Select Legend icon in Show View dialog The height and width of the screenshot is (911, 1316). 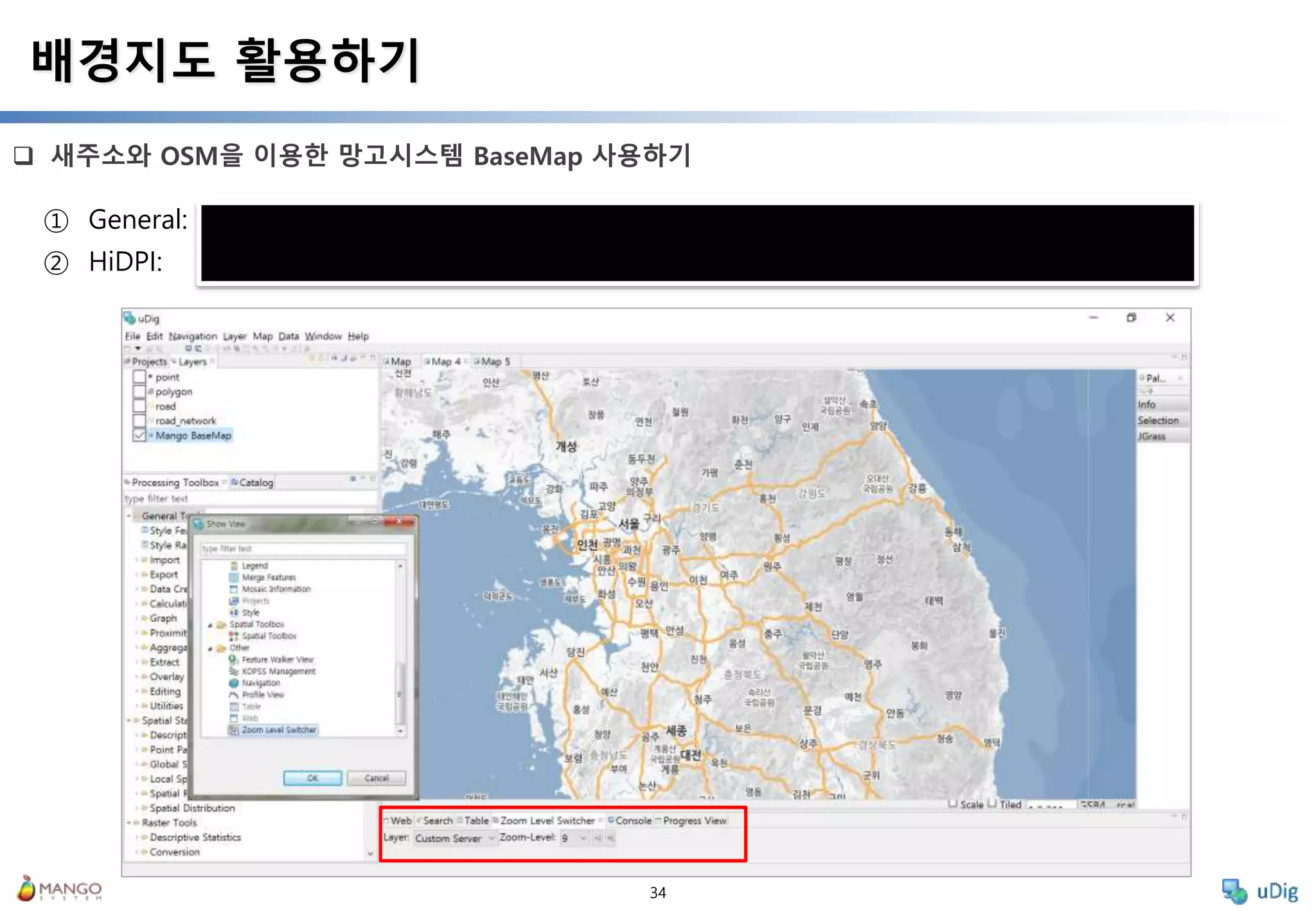(x=235, y=566)
